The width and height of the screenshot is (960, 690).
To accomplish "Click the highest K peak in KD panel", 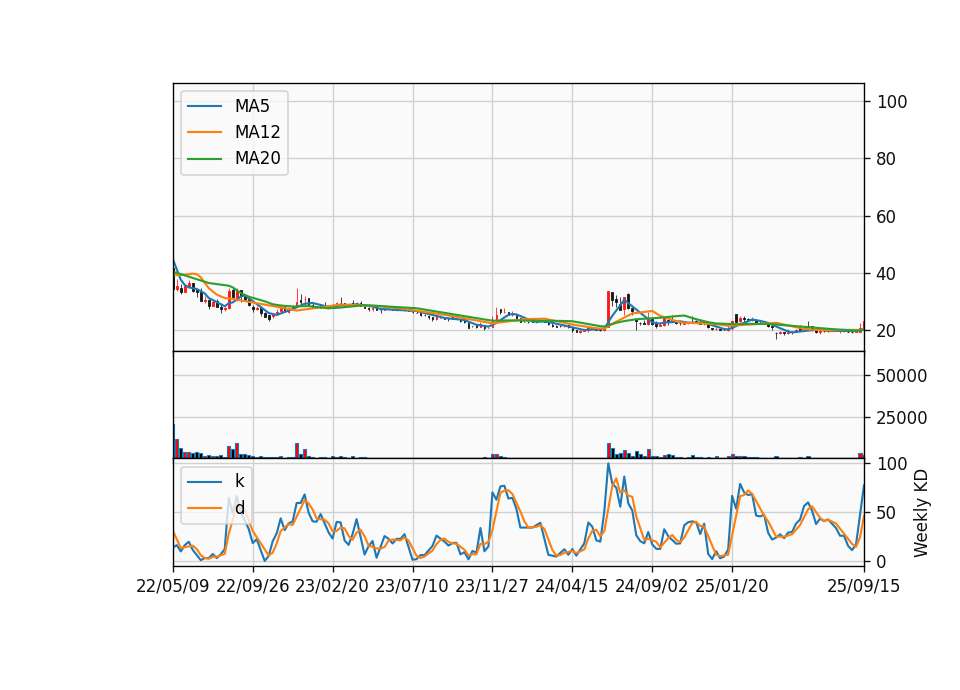I will [x=608, y=464].
